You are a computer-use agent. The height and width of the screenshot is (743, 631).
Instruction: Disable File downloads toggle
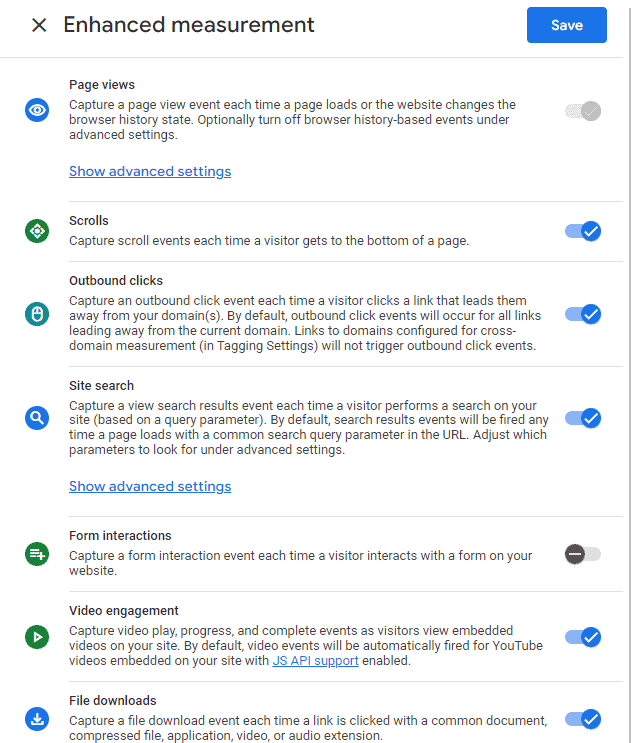point(583,718)
